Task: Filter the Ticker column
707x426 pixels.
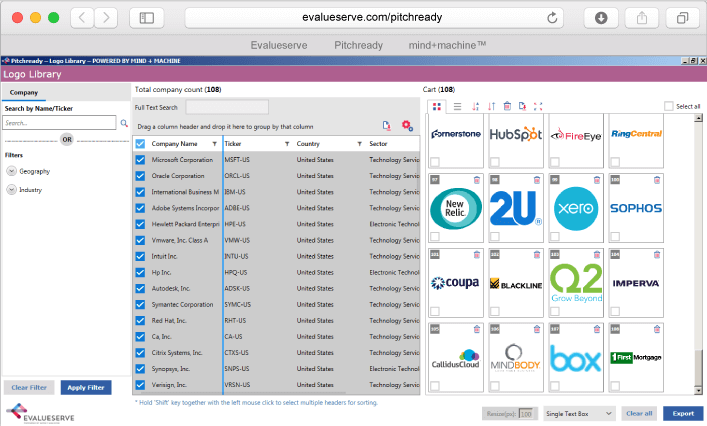Action: click(x=287, y=144)
